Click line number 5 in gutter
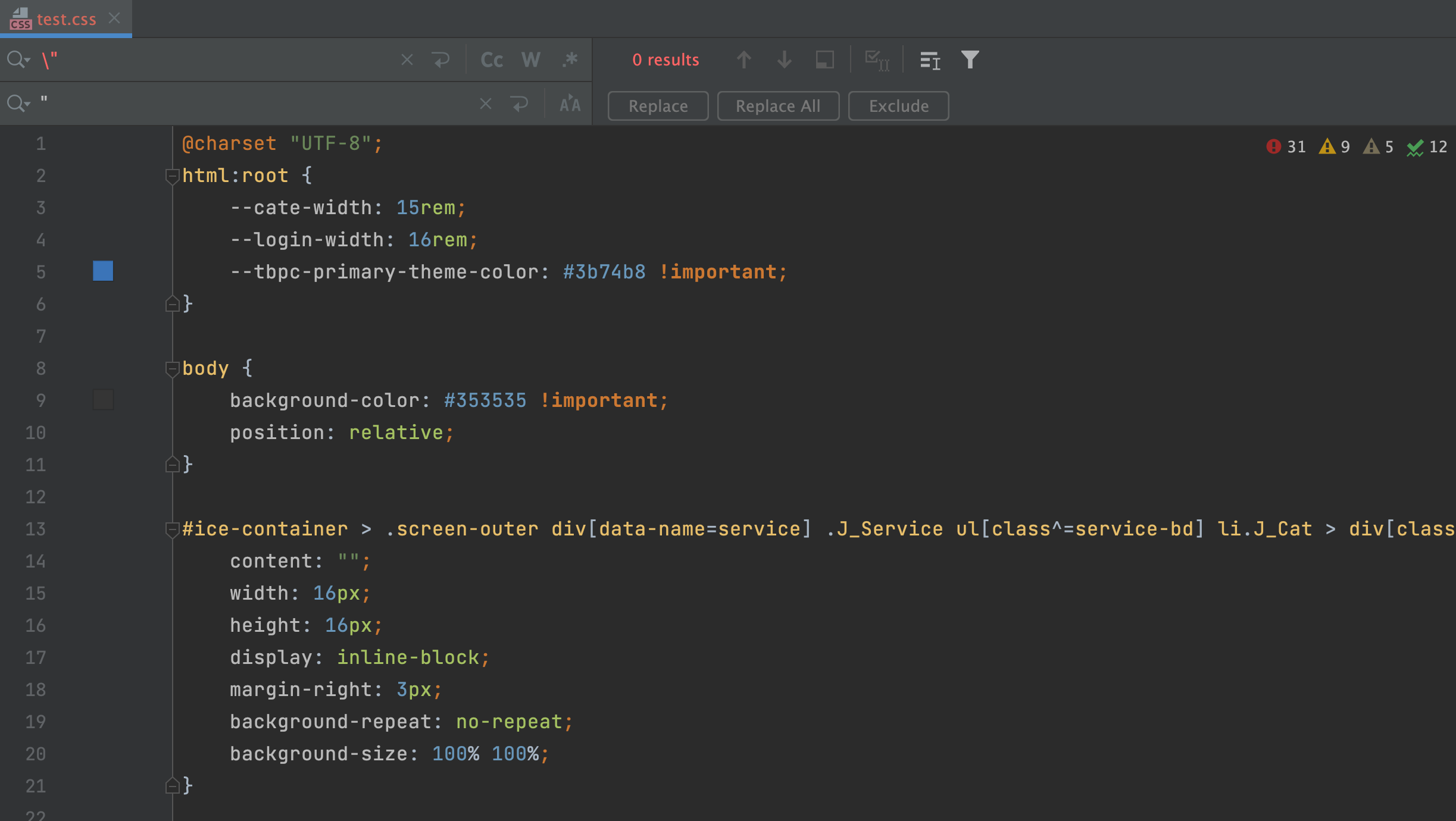1456x821 pixels. pyautogui.click(x=40, y=272)
